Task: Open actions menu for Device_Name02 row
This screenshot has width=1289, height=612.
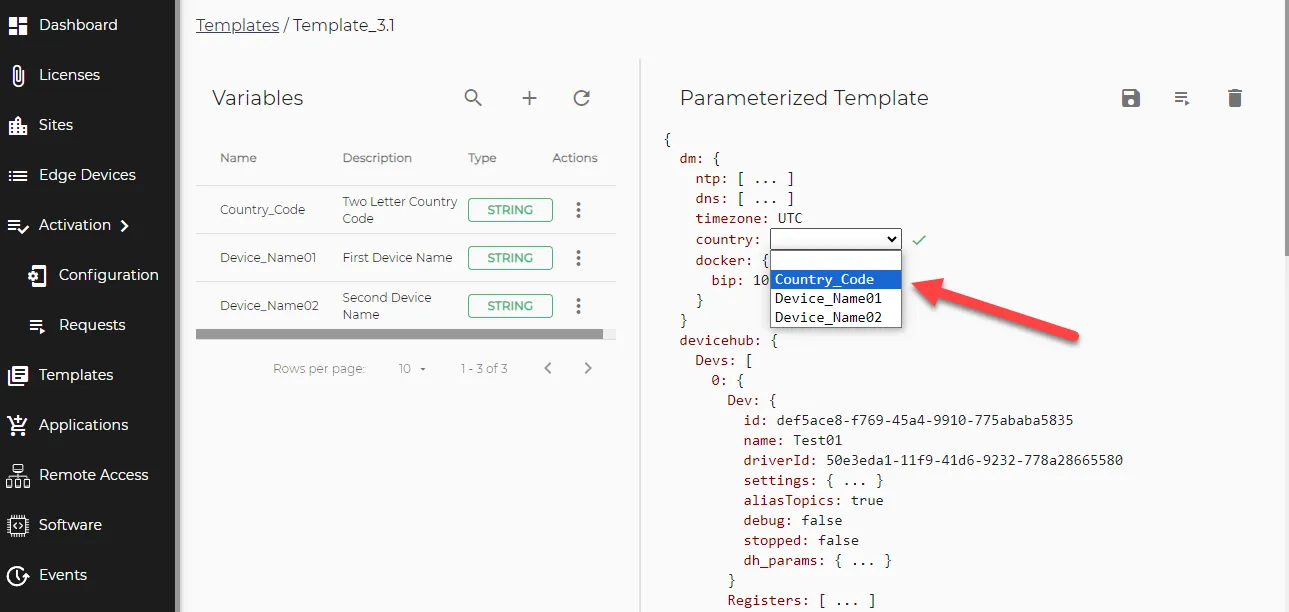Action: (x=578, y=306)
